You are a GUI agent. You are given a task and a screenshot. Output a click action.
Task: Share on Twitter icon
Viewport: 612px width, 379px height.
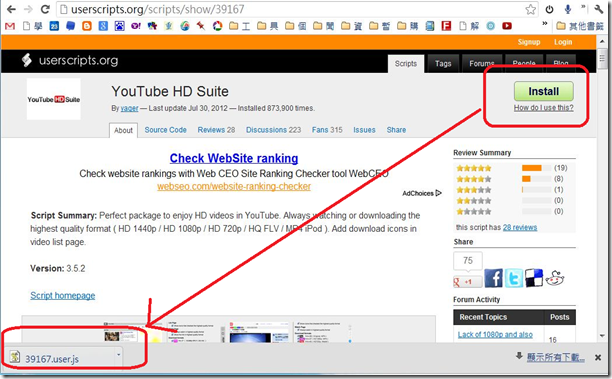pos(514,278)
